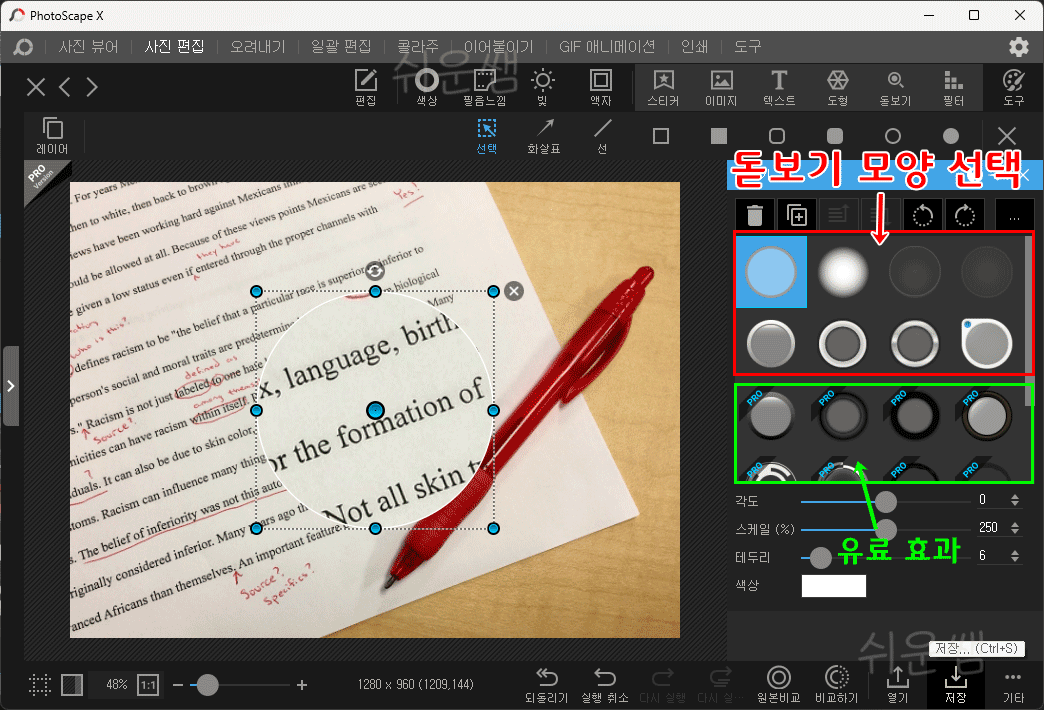Switch to 일괄 편집 tab
This screenshot has height=710, width=1044.
click(x=341, y=47)
